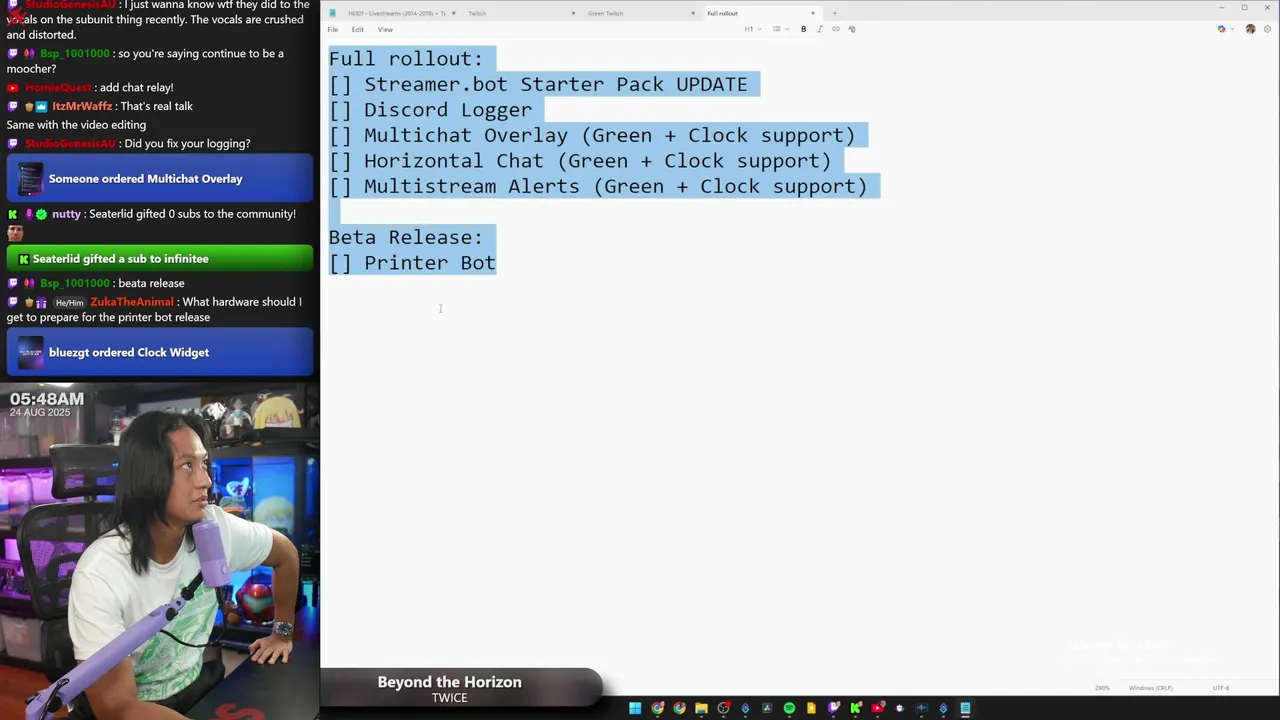The width and height of the screenshot is (1280, 720).
Task: Open the Windows Start menu
Action: 635,709
